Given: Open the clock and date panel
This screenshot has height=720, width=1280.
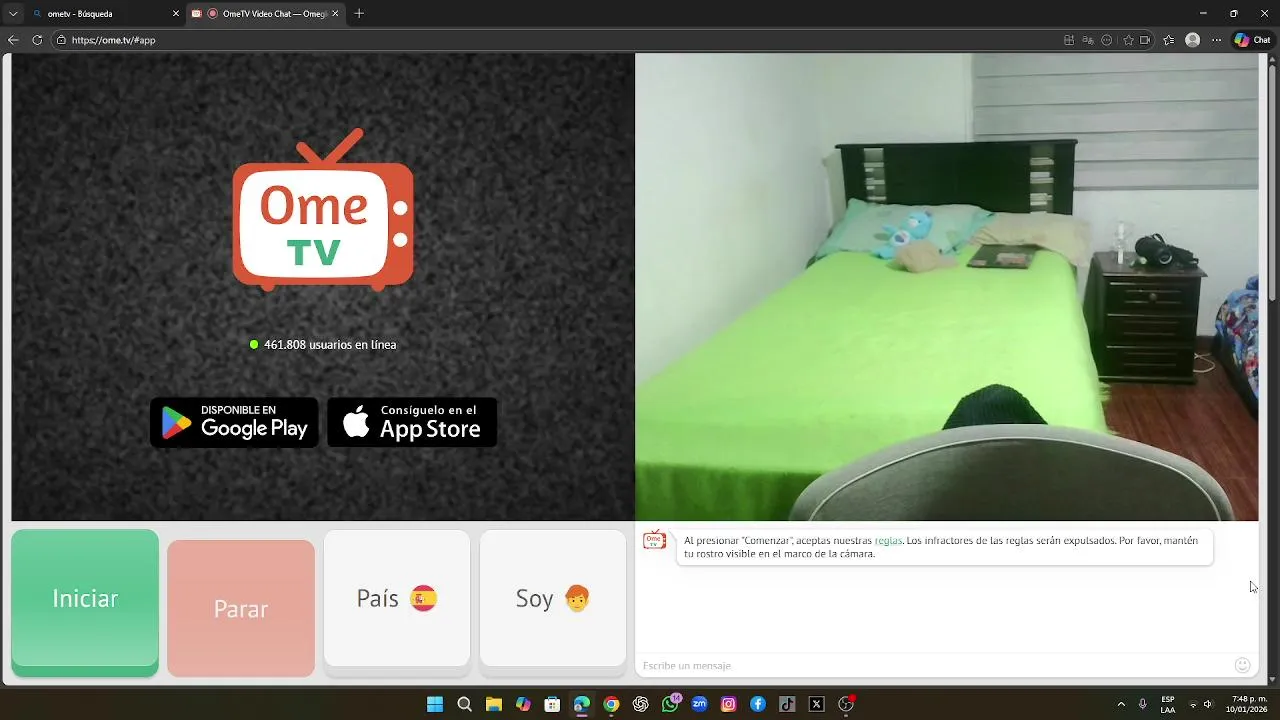Looking at the screenshot, I should [1246, 704].
